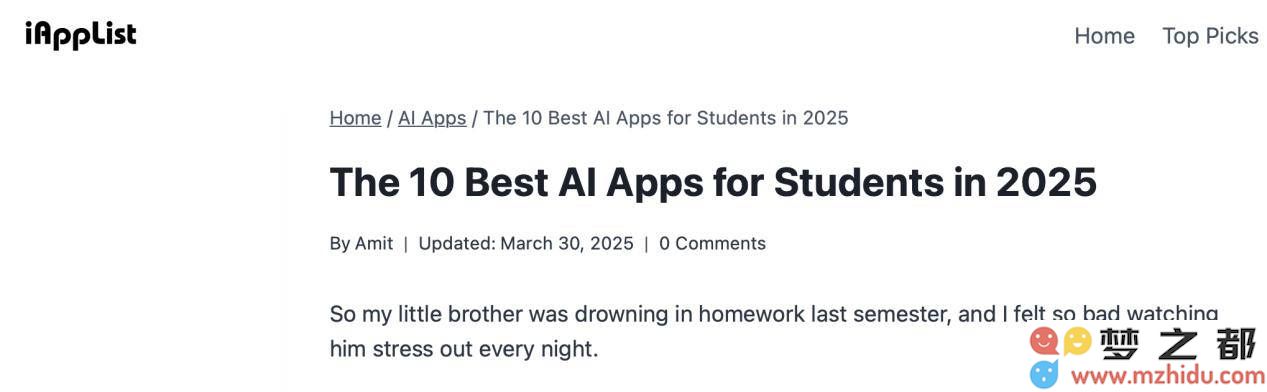This screenshot has width=1267, height=392.
Task: Click the blue smiley face watermark icon
Action: click(1044, 374)
